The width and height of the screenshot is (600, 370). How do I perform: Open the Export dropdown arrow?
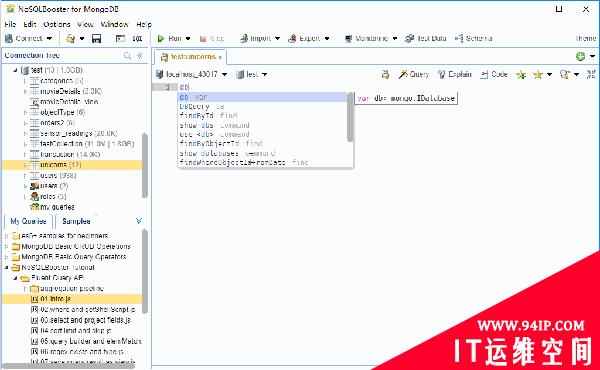[x=327, y=39]
